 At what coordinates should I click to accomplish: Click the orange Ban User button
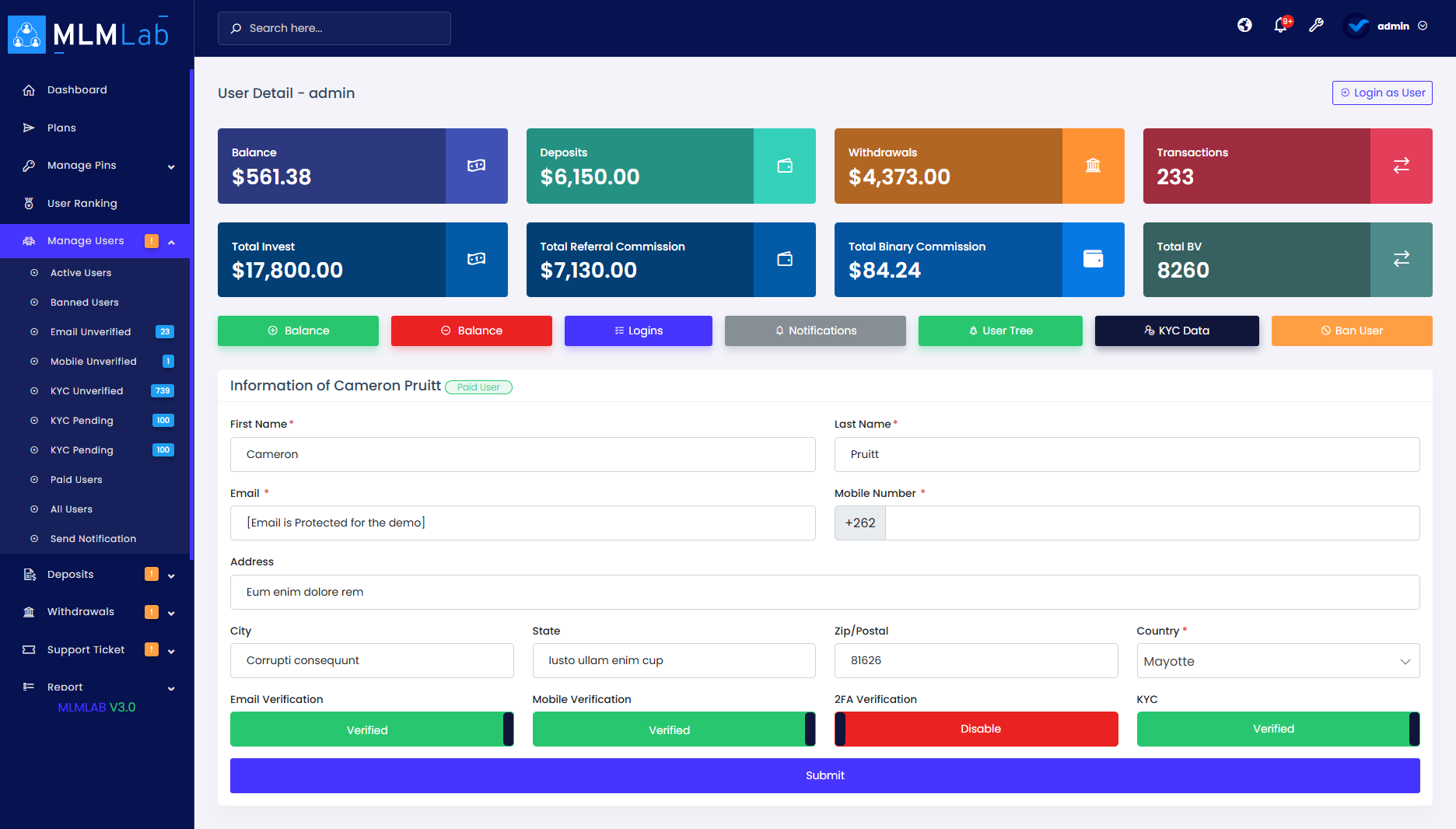(x=1352, y=331)
